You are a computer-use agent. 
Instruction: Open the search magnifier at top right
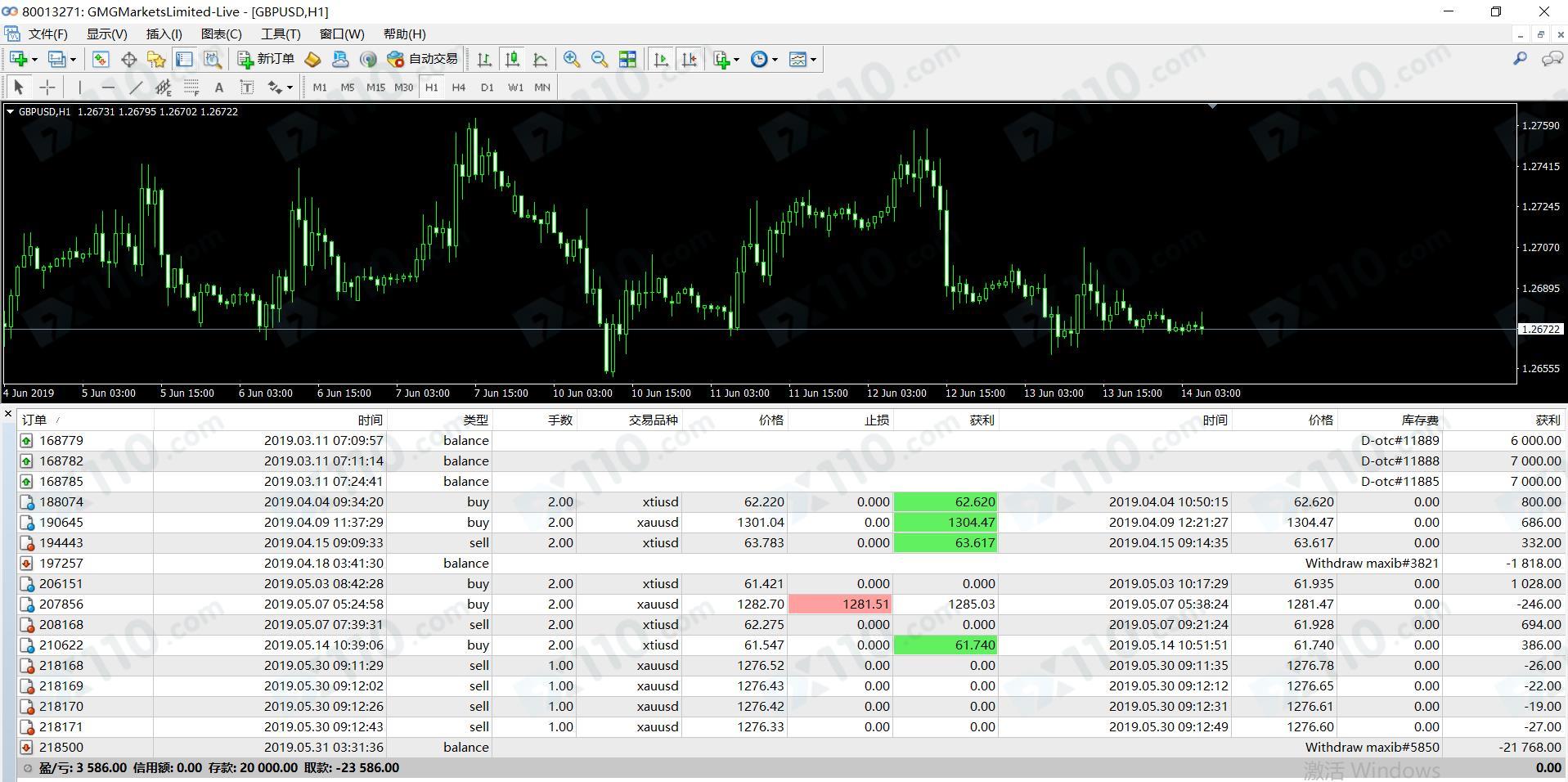coord(1520,59)
